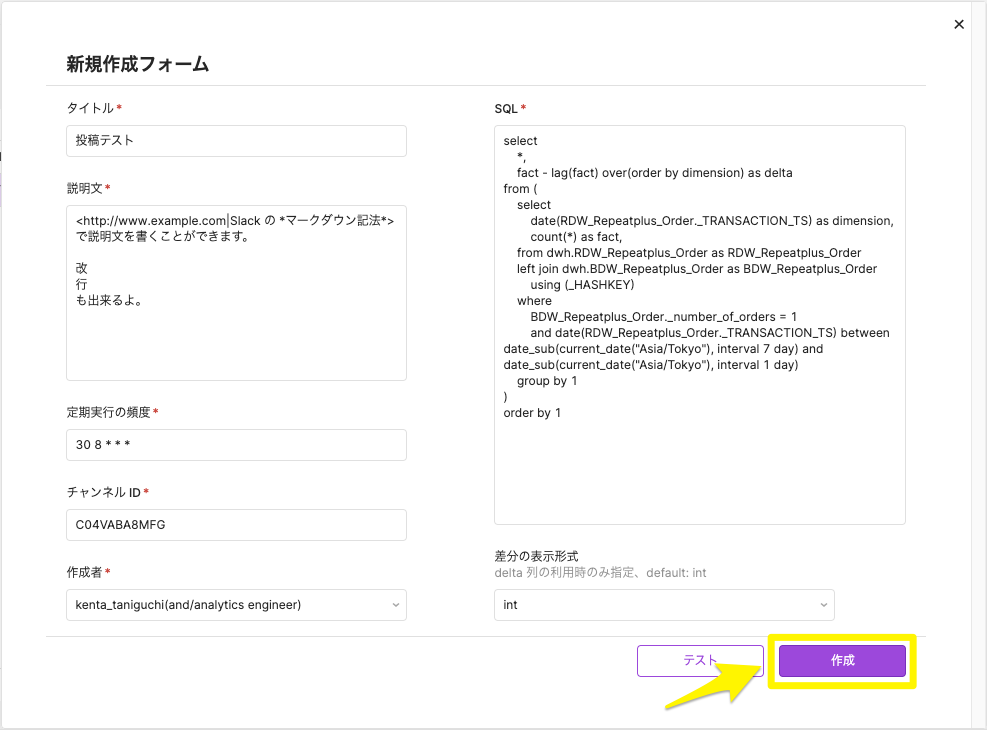Click the 定期実行の頻度 label

point(108,412)
